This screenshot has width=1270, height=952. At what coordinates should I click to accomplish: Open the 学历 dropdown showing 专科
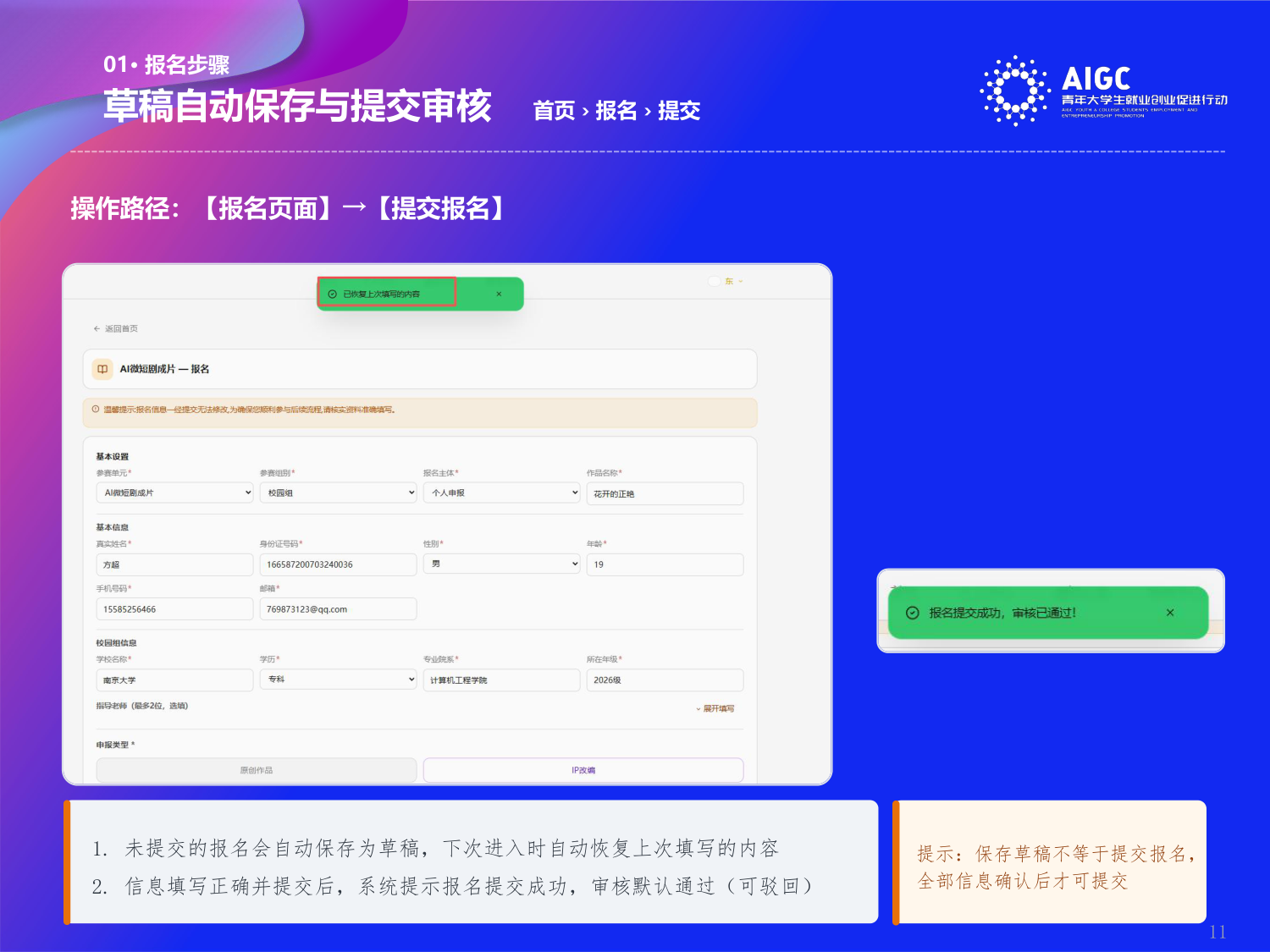338,679
